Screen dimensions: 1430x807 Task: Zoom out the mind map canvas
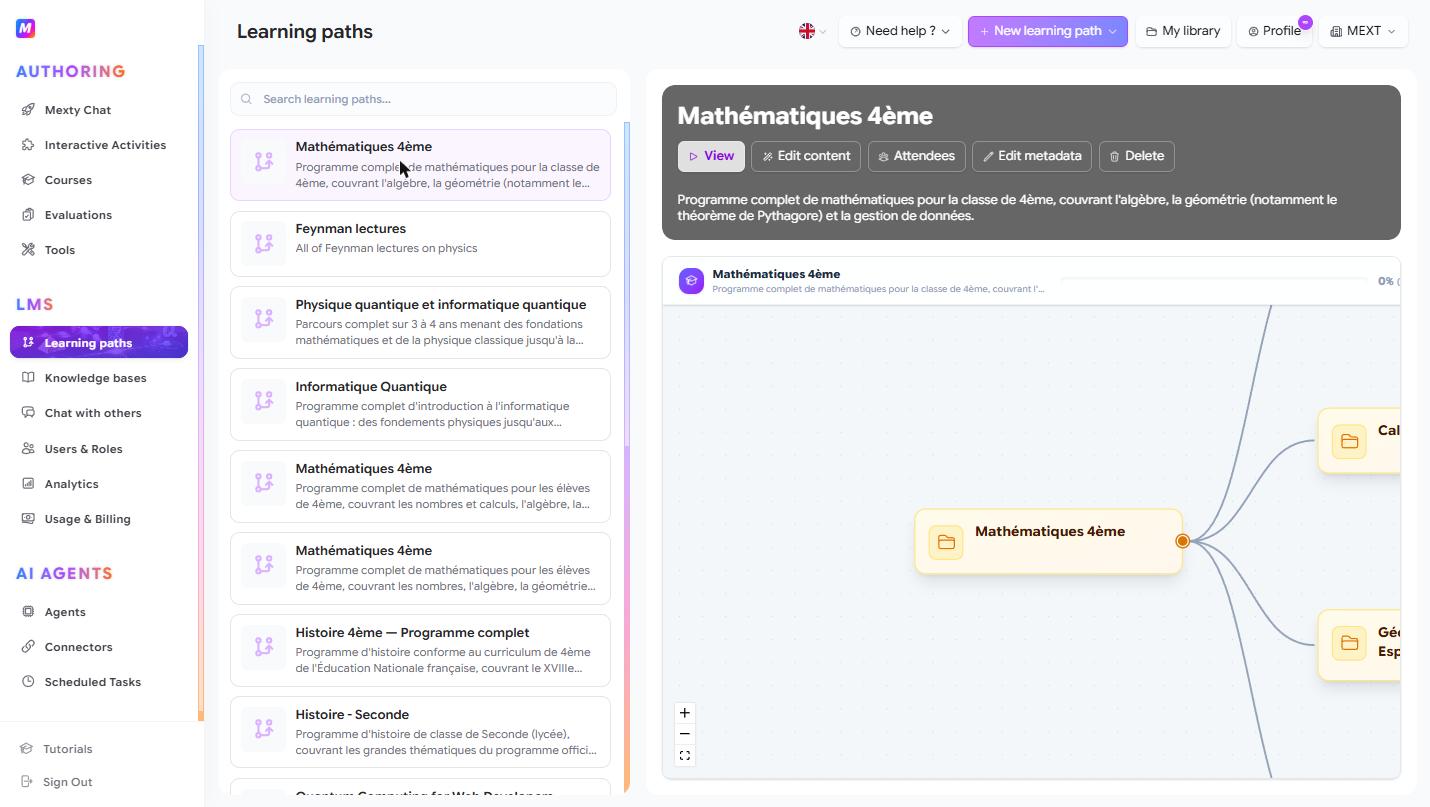click(x=685, y=734)
